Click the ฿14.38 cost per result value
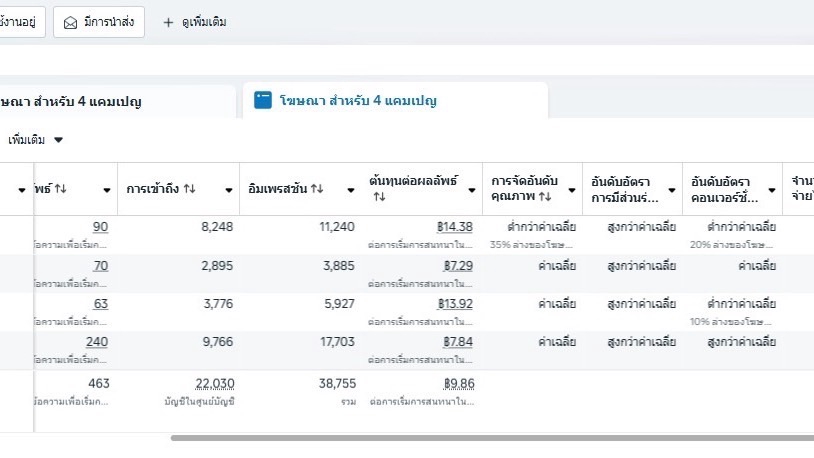Viewport: 814px width, 458px height. click(454, 227)
